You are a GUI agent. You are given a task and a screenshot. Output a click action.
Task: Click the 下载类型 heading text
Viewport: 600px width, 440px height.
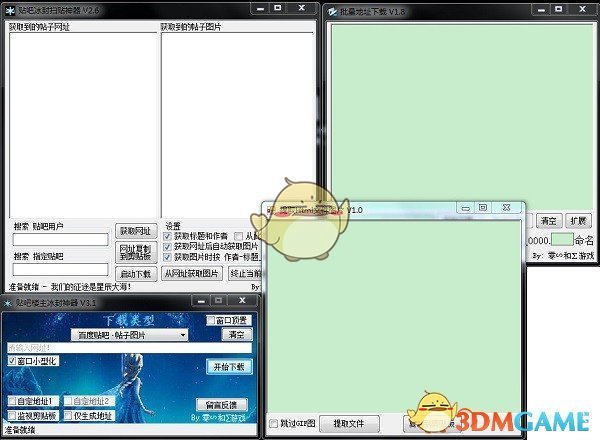point(129,320)
